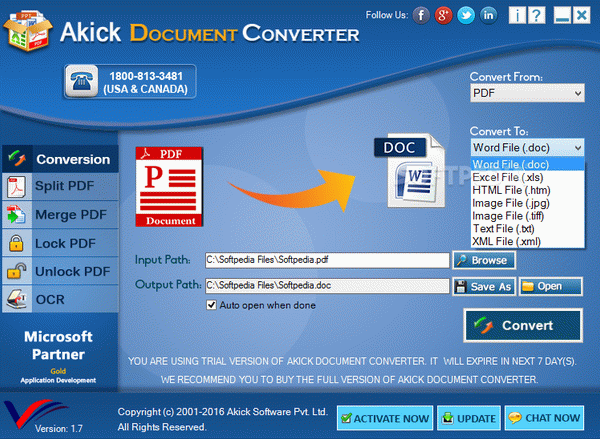The width and height of the screenshot is (600, 439).
Task: Select Image File (.jpg) option
Action: pyautogui.click(x=527, y=203)
